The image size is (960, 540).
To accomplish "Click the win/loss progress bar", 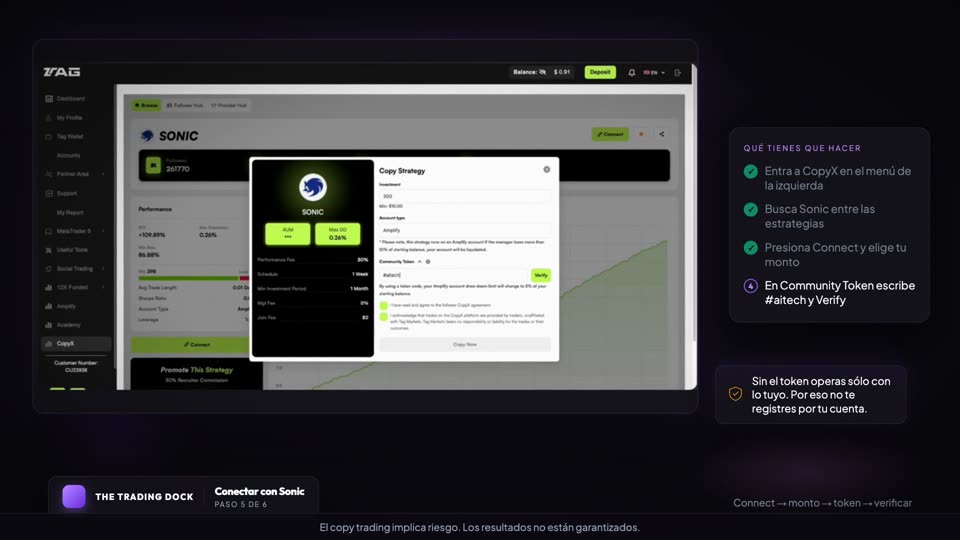I will coord(193,278).
